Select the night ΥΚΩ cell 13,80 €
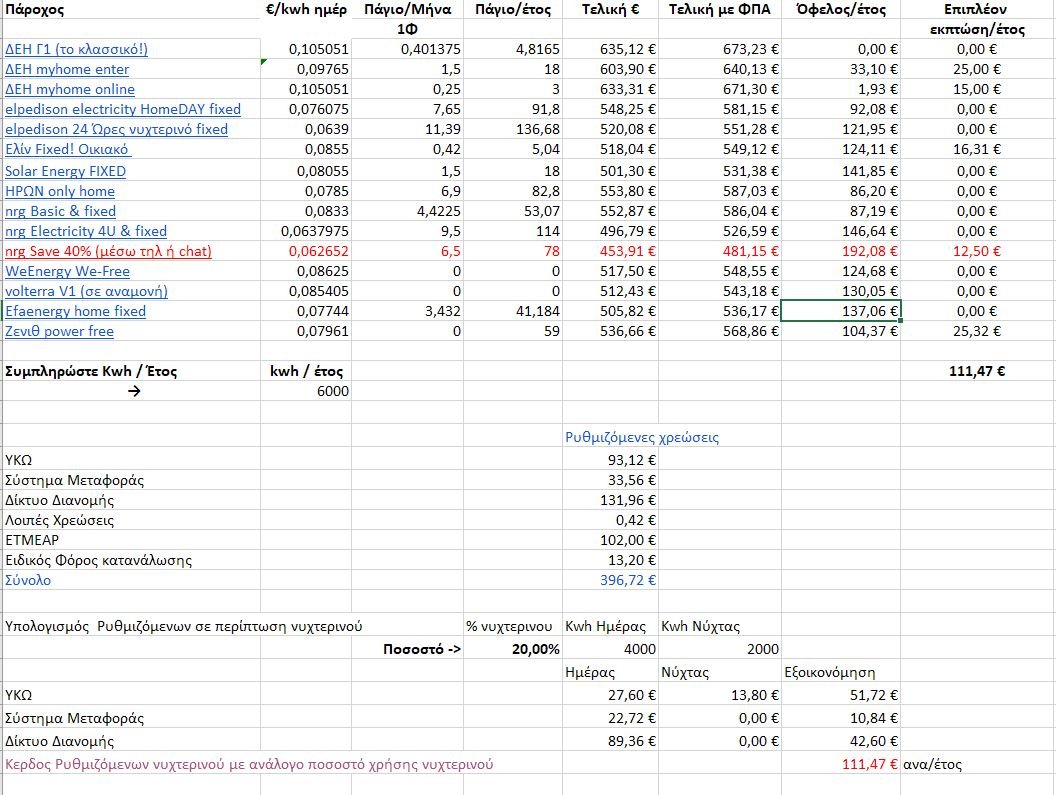Viewport: 1056px width, 795px height. pyautogui.click(x=720, y=695)
